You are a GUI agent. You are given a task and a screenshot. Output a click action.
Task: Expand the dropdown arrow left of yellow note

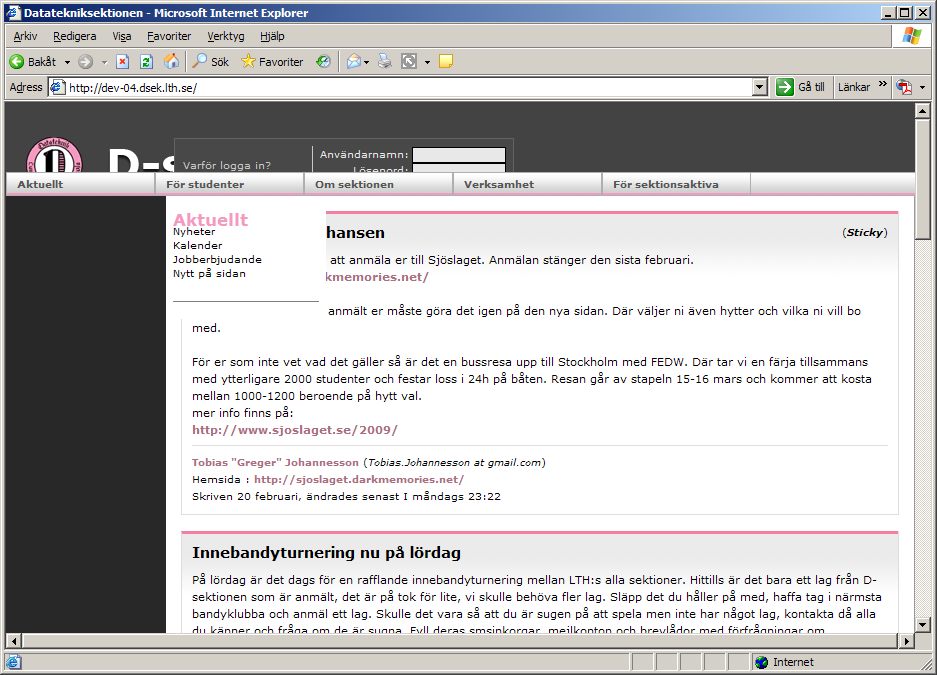tap(427, 62)
